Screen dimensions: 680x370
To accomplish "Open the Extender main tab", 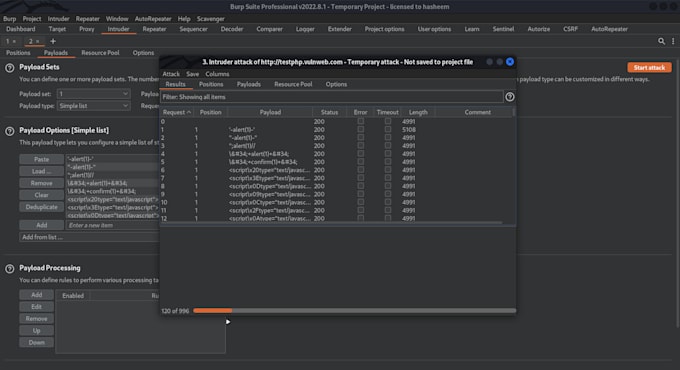I will [340, 29].
